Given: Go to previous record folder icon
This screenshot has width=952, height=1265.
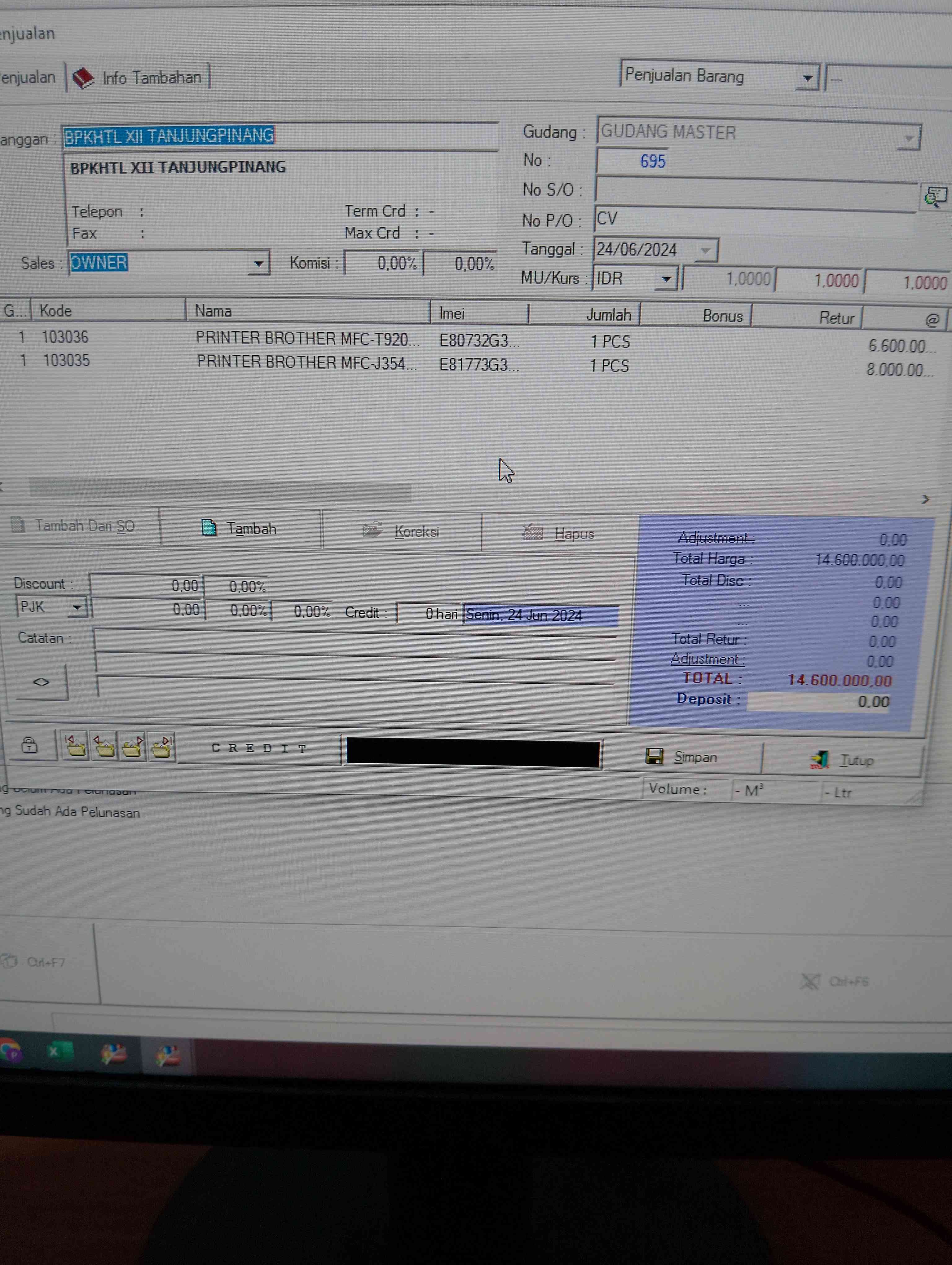Looking at the screenshot, I should [x=104, y=747].
